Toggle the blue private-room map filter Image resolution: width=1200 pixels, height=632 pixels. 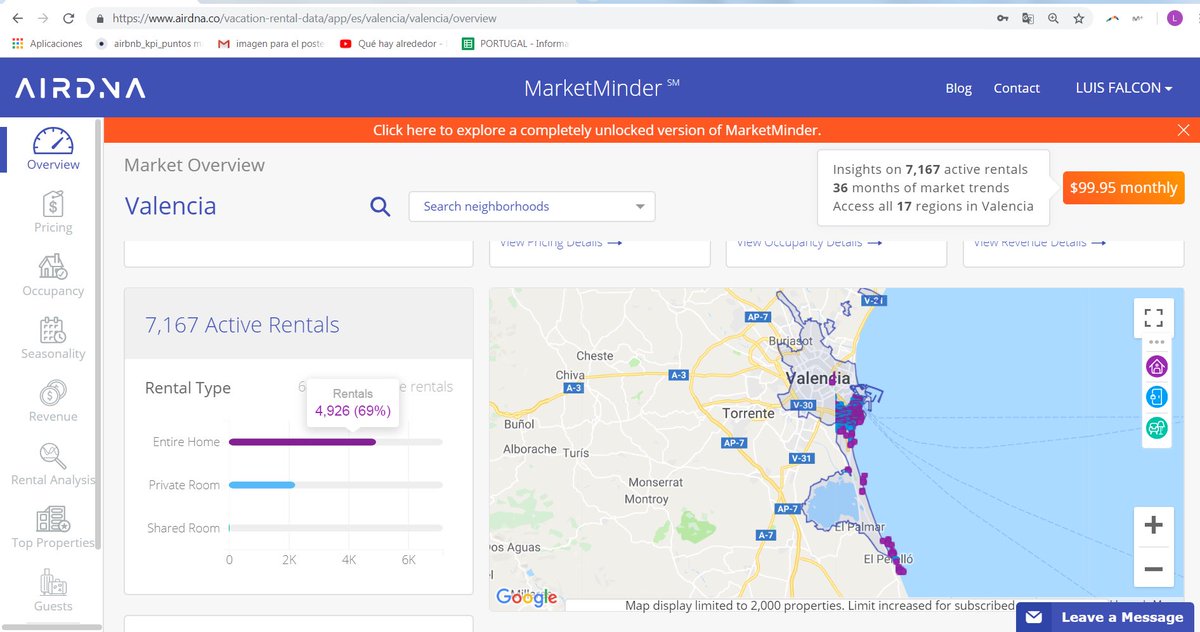1156,397
